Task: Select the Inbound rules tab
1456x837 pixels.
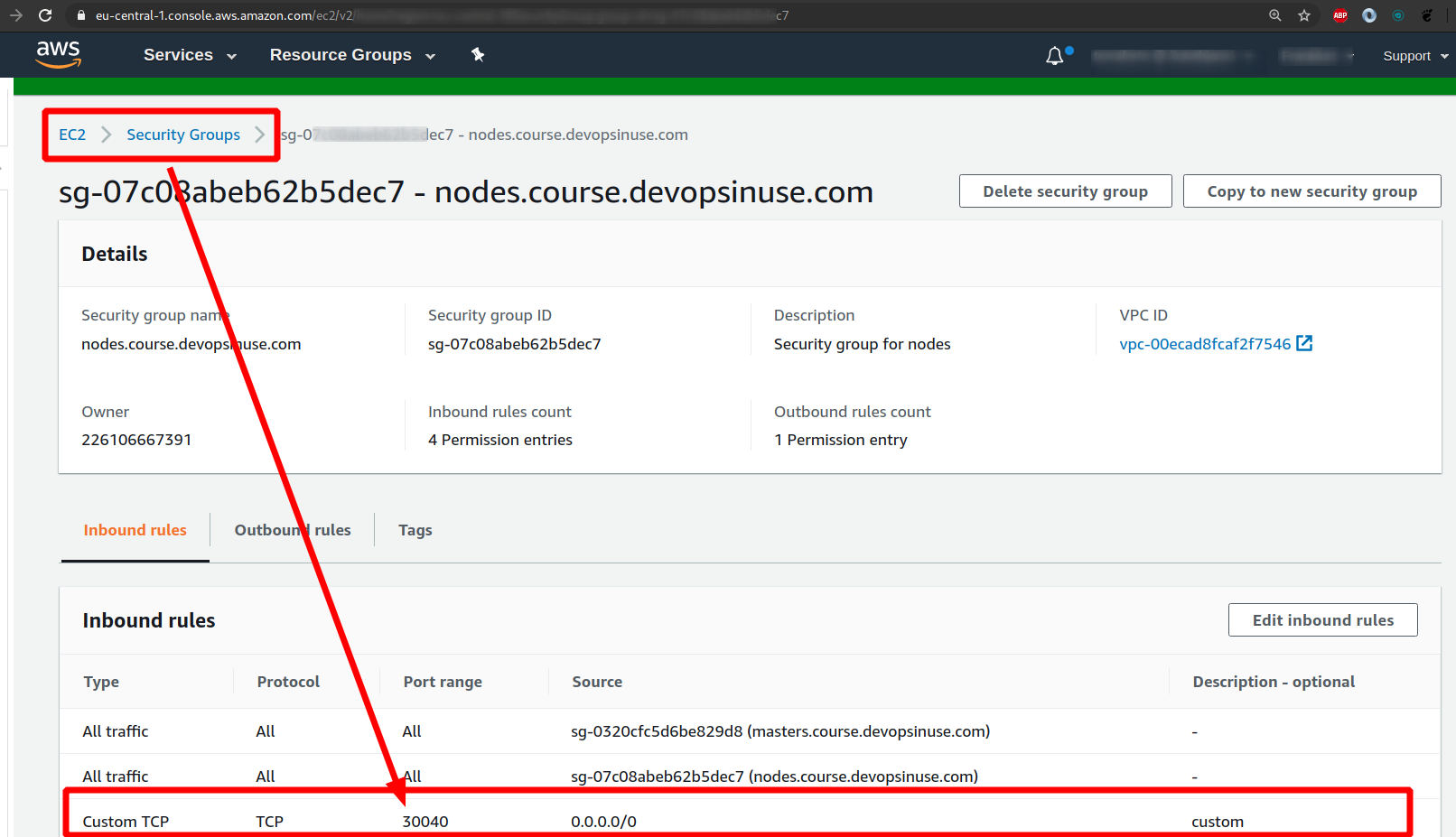Action: click(x=135, y=530)
